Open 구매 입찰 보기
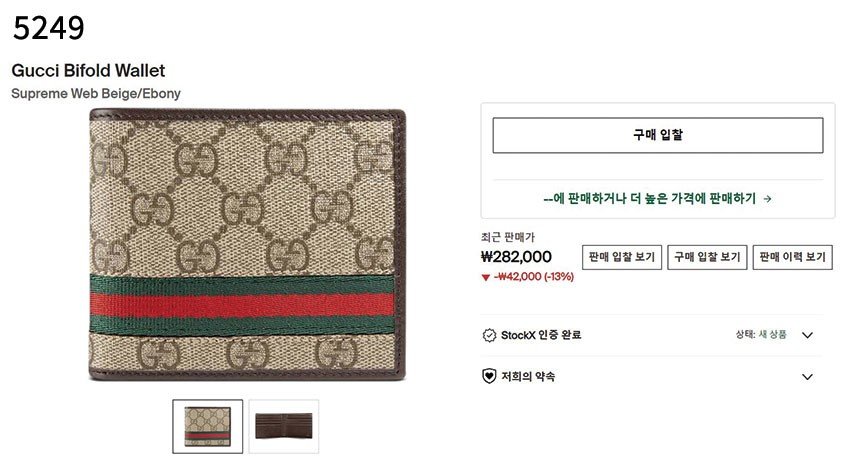The image size is (860, 475). pos(707,257)
